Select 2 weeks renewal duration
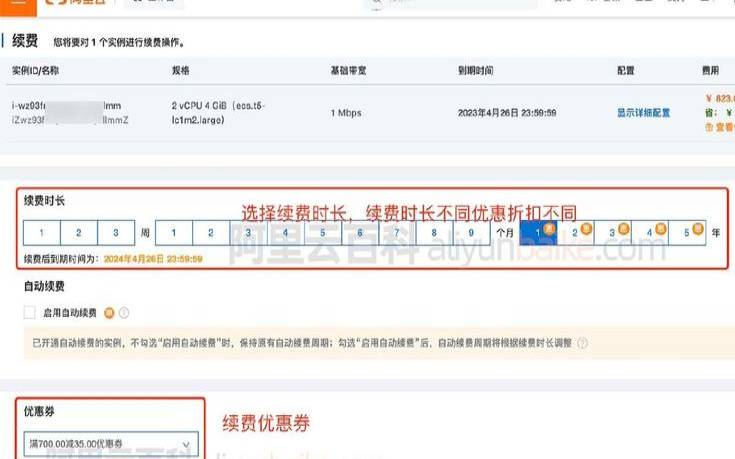 79,233
